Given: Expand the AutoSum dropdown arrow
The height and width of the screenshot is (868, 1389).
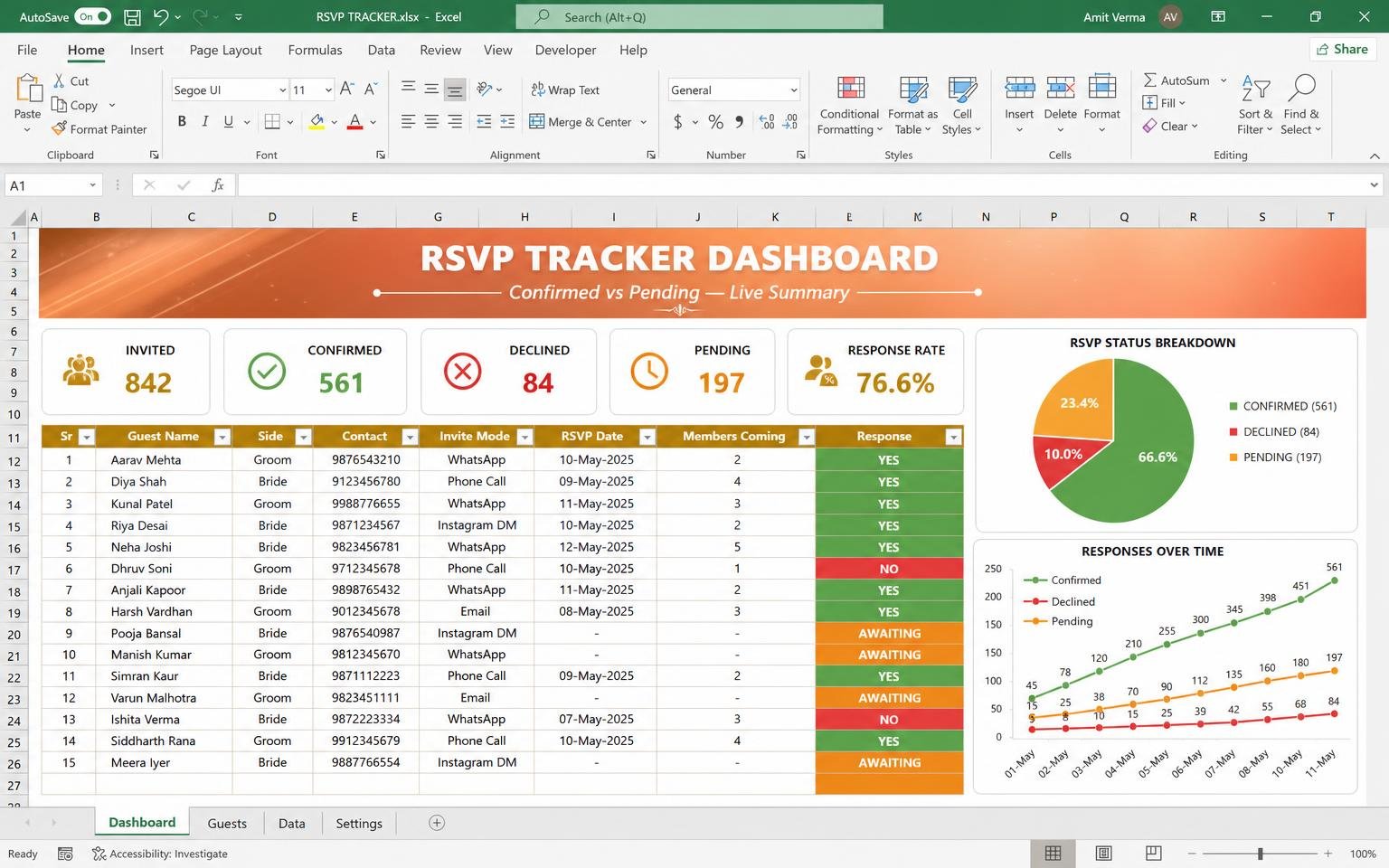Looking at the screenshot, I should pos(1224,80).
